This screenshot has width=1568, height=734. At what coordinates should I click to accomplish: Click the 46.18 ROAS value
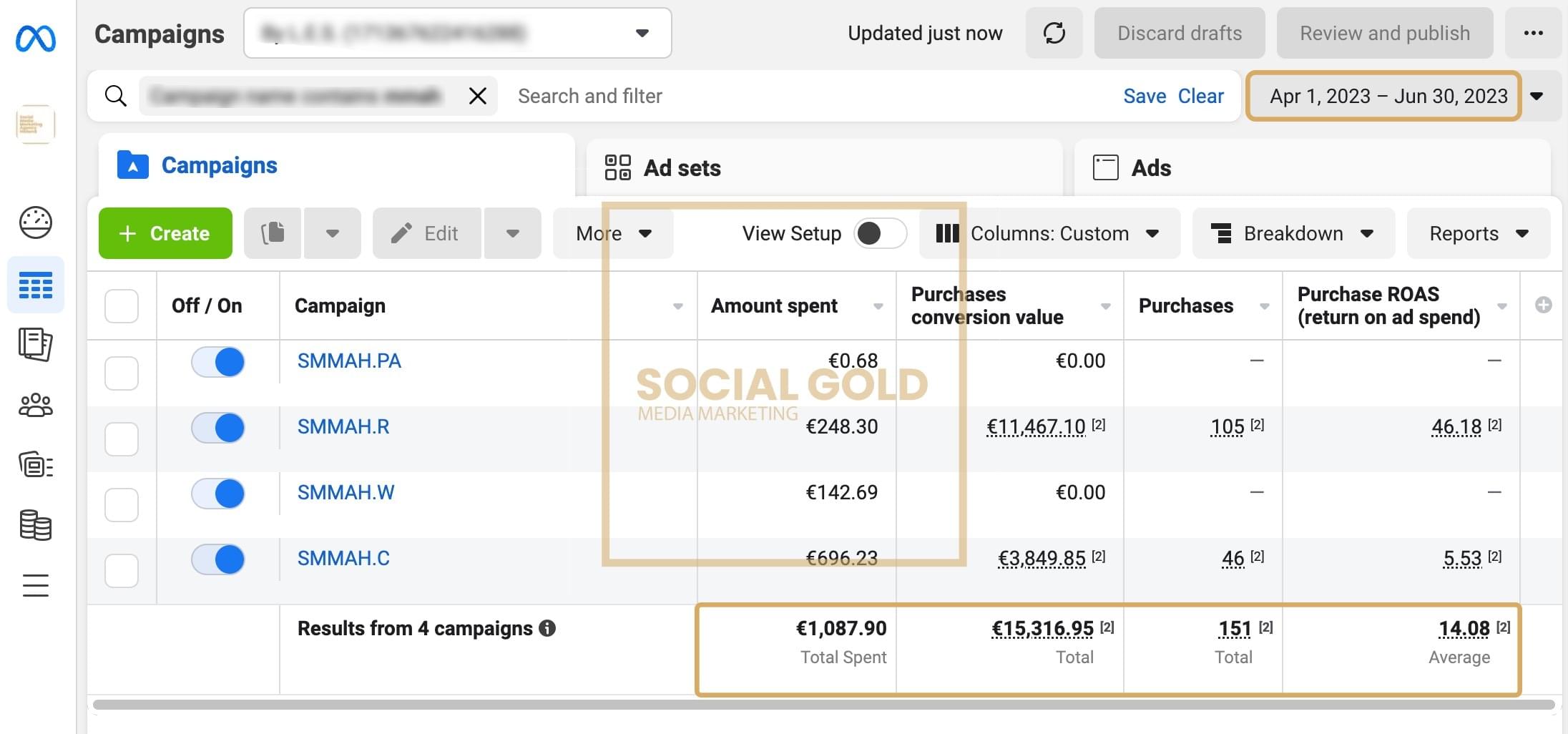[x=1456, y=427]
